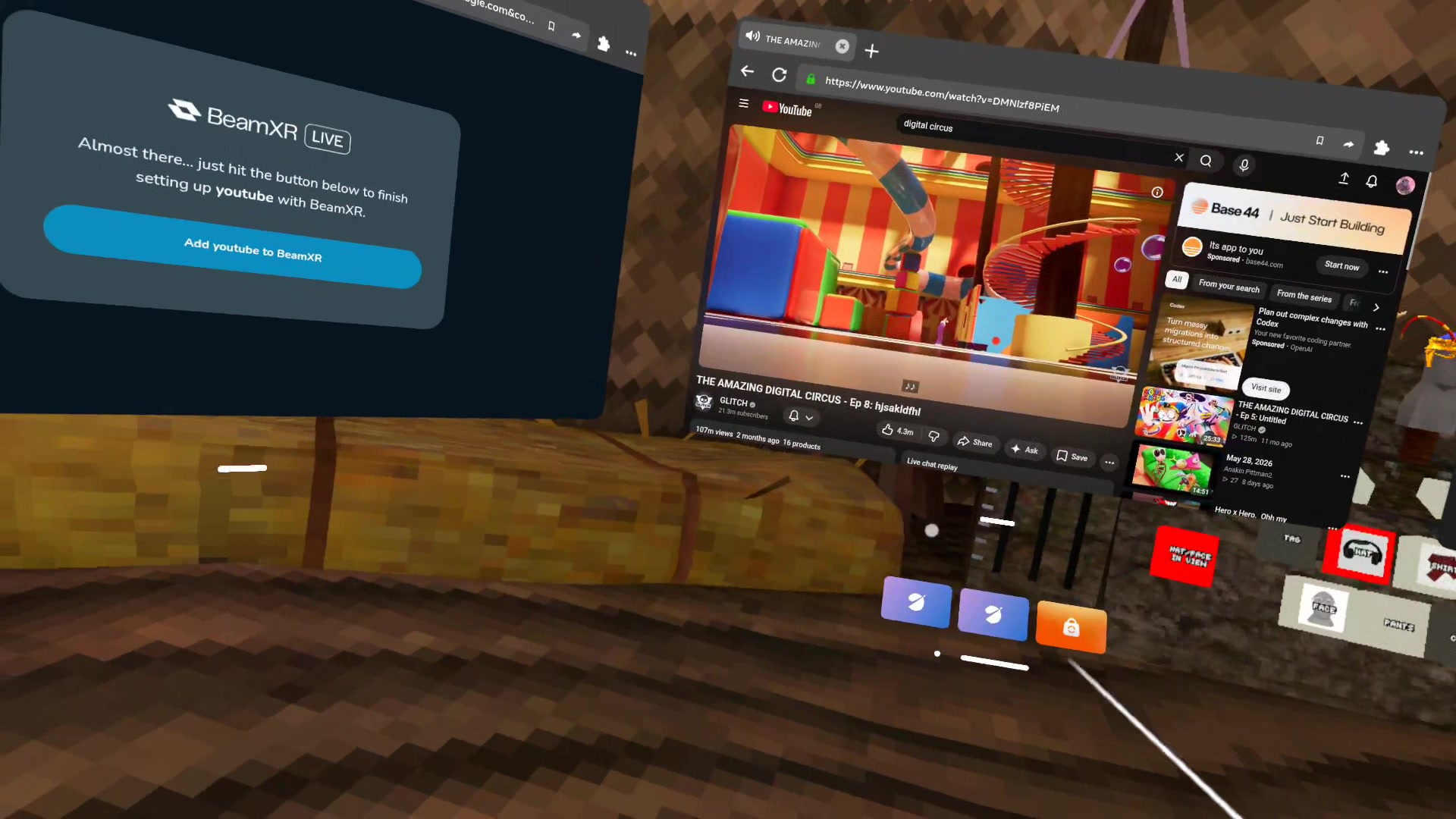Open the right purple planet app tile
The height and width of the screenshot is (819, 1456).
point(993,614)
